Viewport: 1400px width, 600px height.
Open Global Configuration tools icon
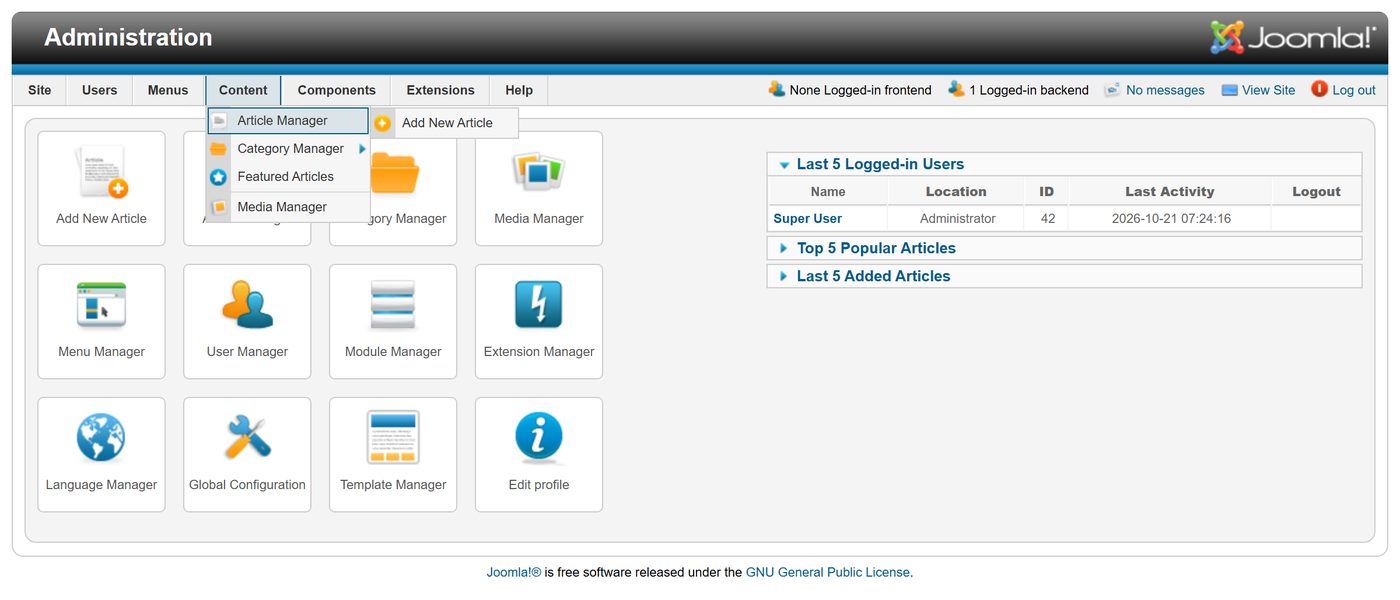tap(247, 438)
